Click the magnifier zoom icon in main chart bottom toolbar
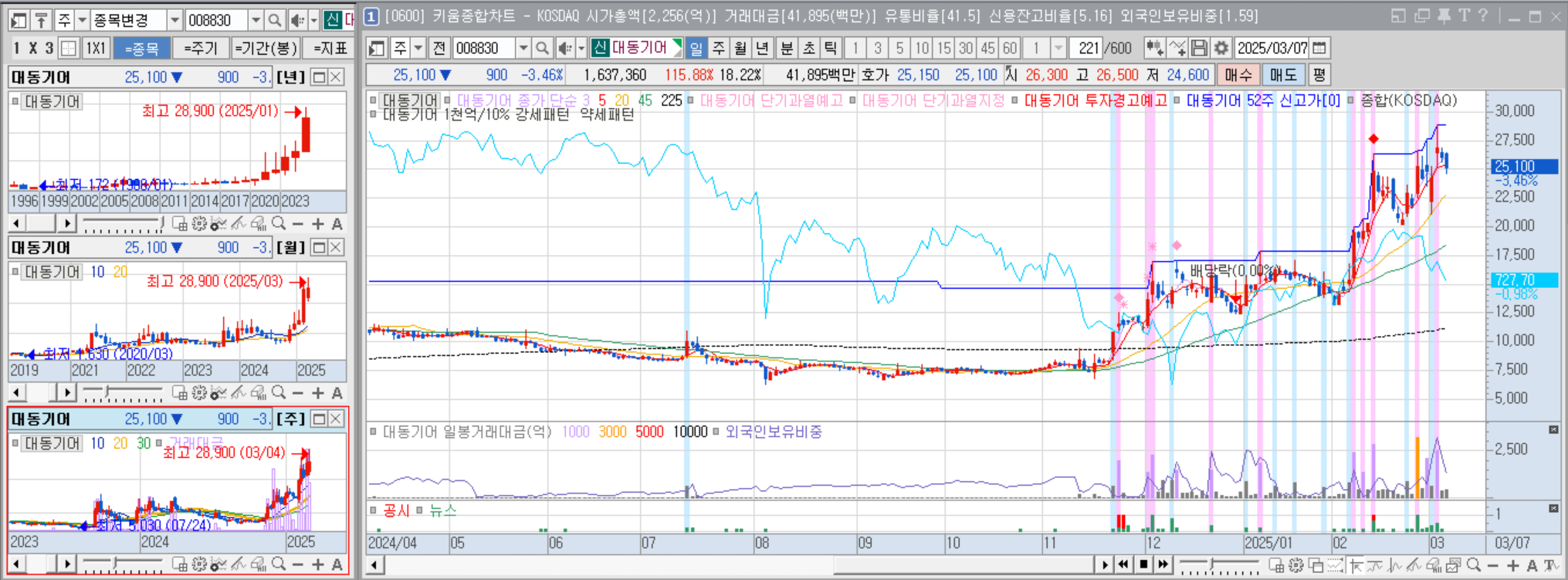The image size is (1568, 580). (1473, 565)
